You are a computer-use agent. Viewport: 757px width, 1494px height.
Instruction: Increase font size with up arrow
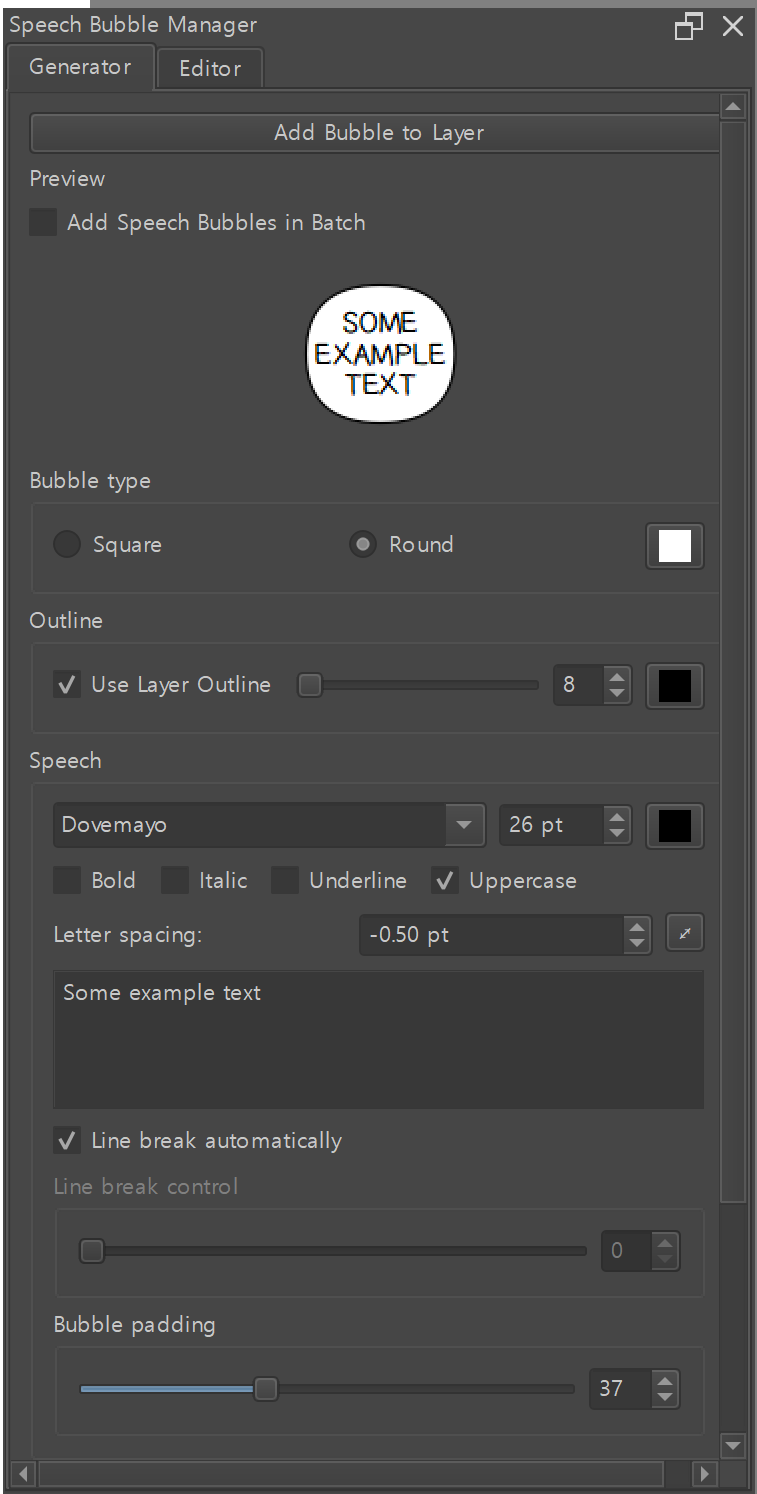tap(618, 816)
